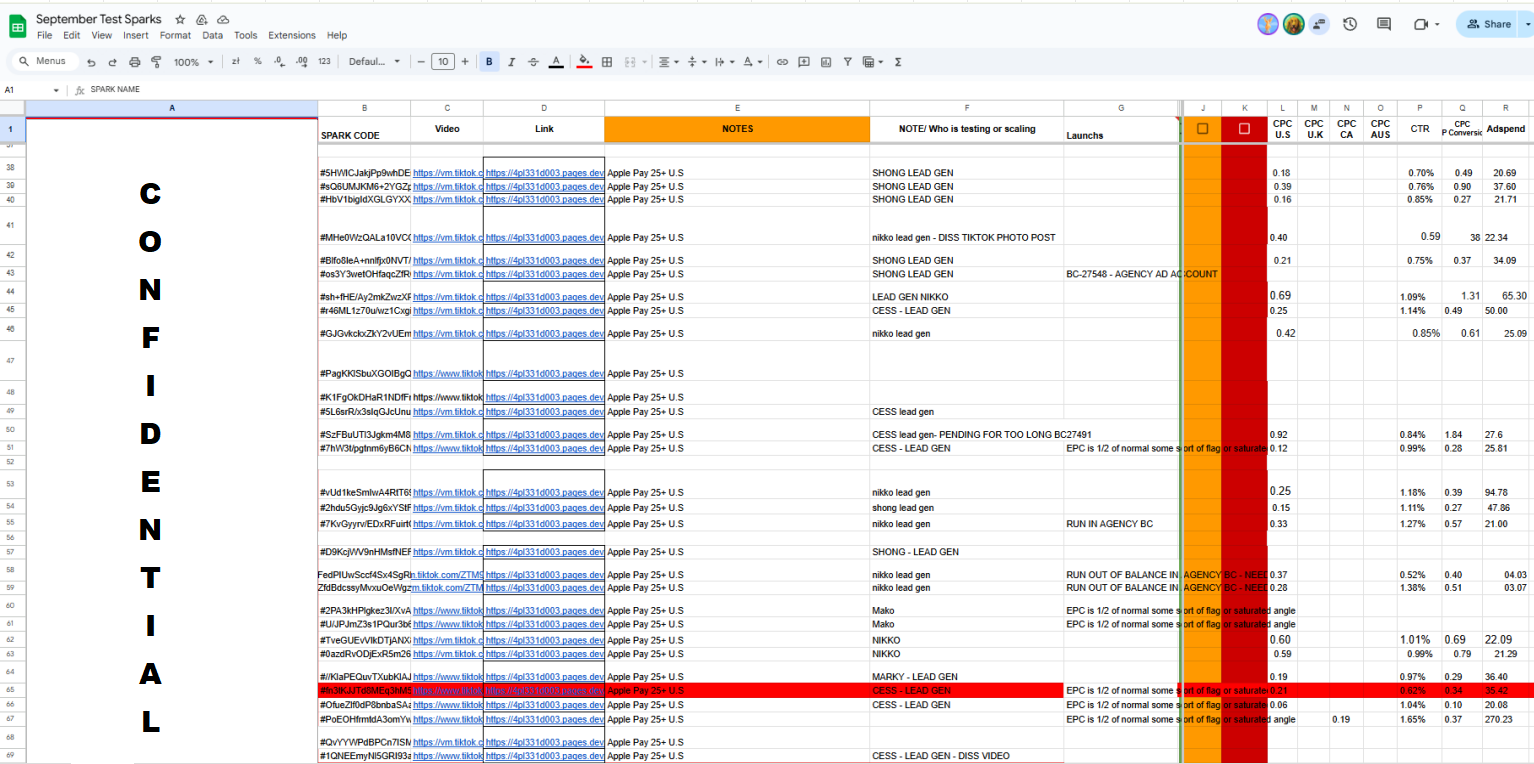Insert a chart using toolbar icon
Viewport: 1534px width, 764px height.
click(x=826, y=62)
